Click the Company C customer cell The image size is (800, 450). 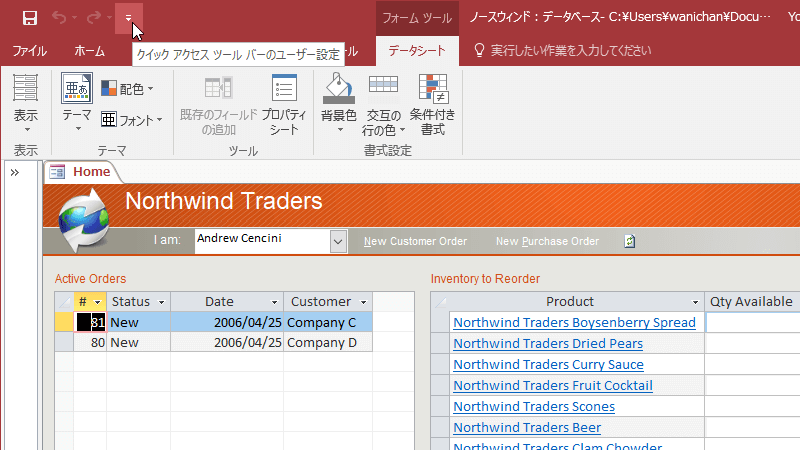[328, 322]
